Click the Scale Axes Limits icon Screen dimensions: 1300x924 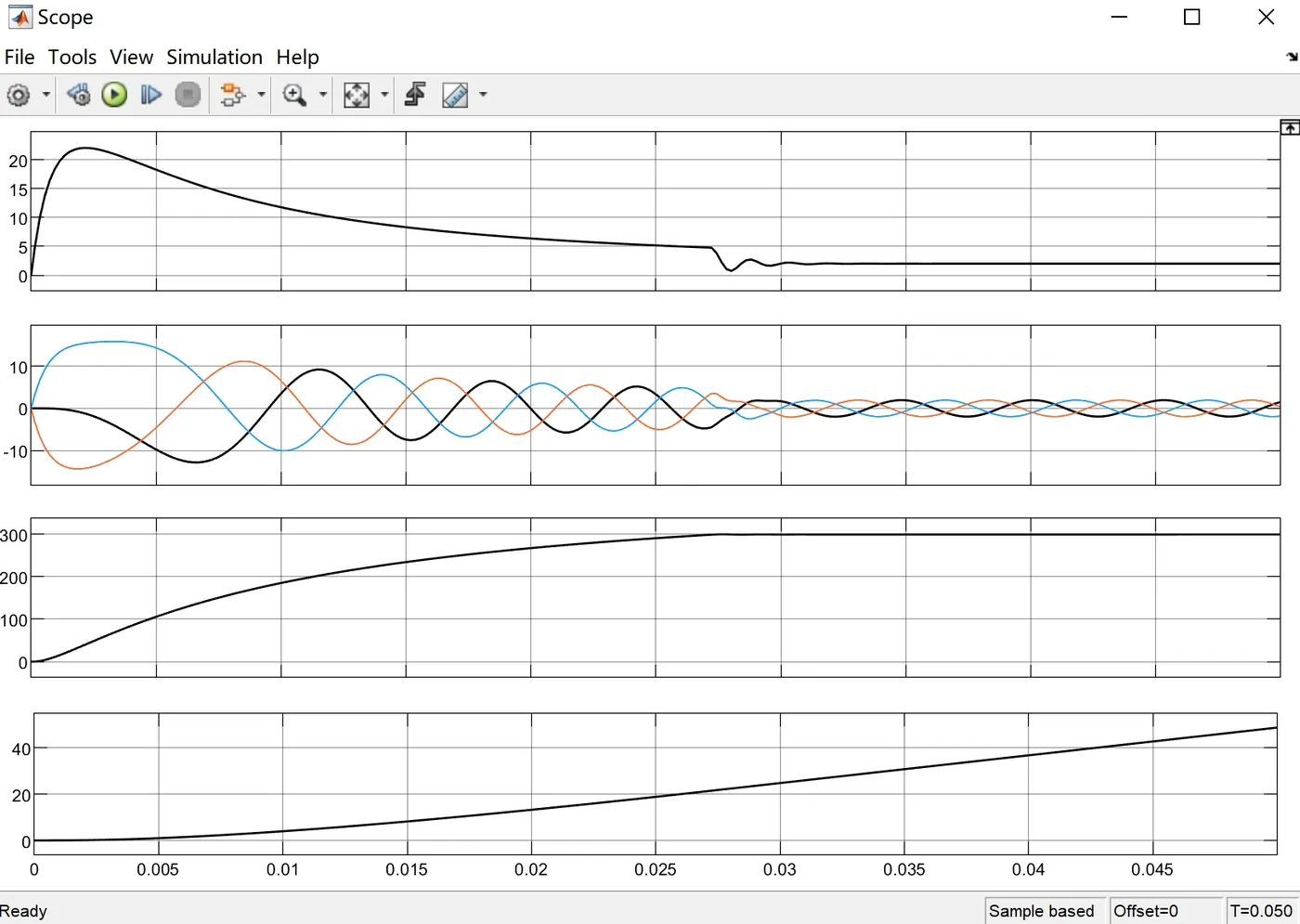[x=357, y=95]
